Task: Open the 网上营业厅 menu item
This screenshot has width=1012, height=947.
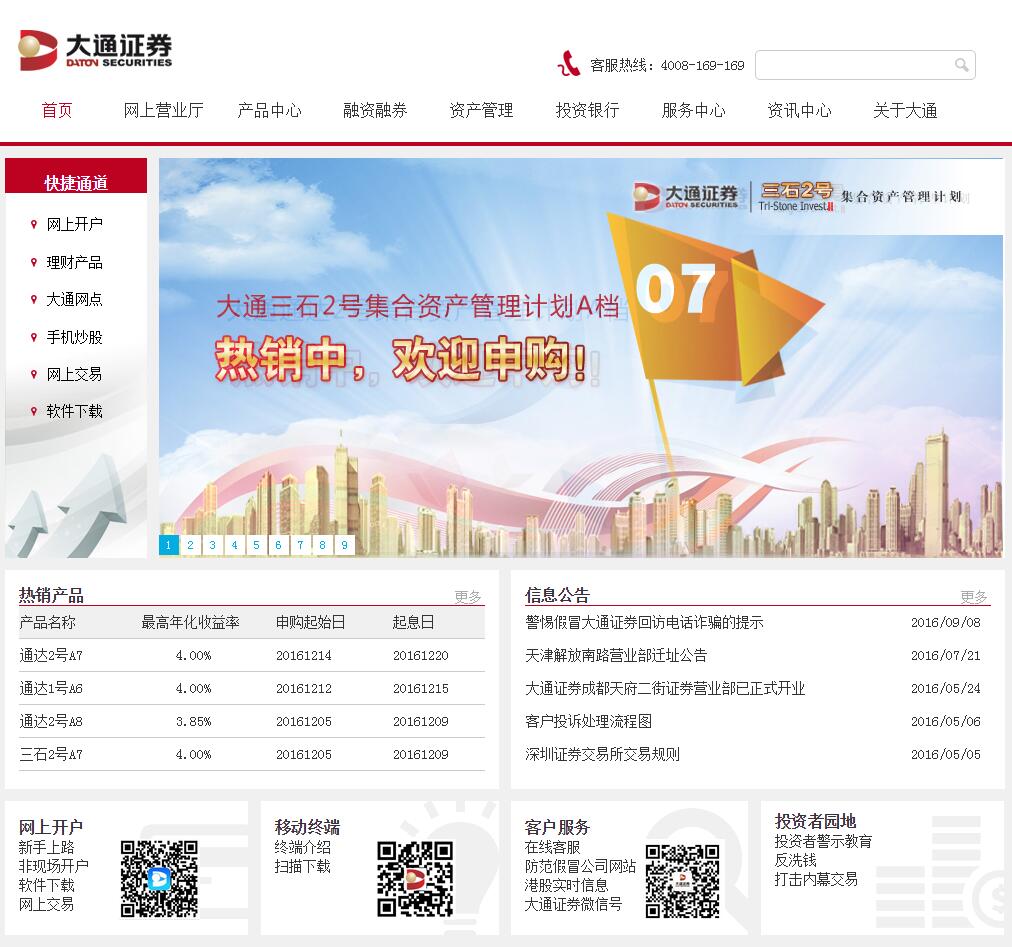Action: (163, 110)
